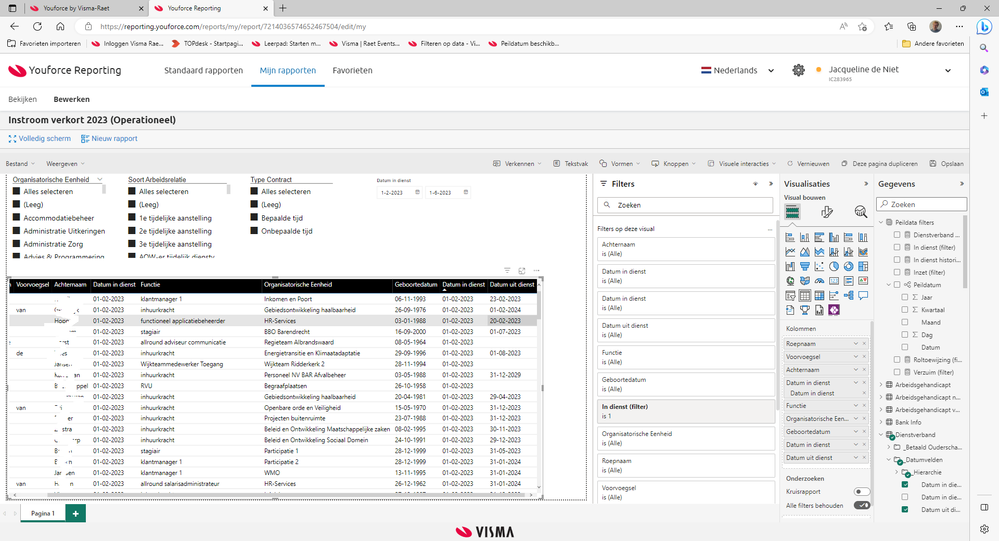
Task: Check the Onbepaalde tijd checkbox
Action: click(254, 231)
